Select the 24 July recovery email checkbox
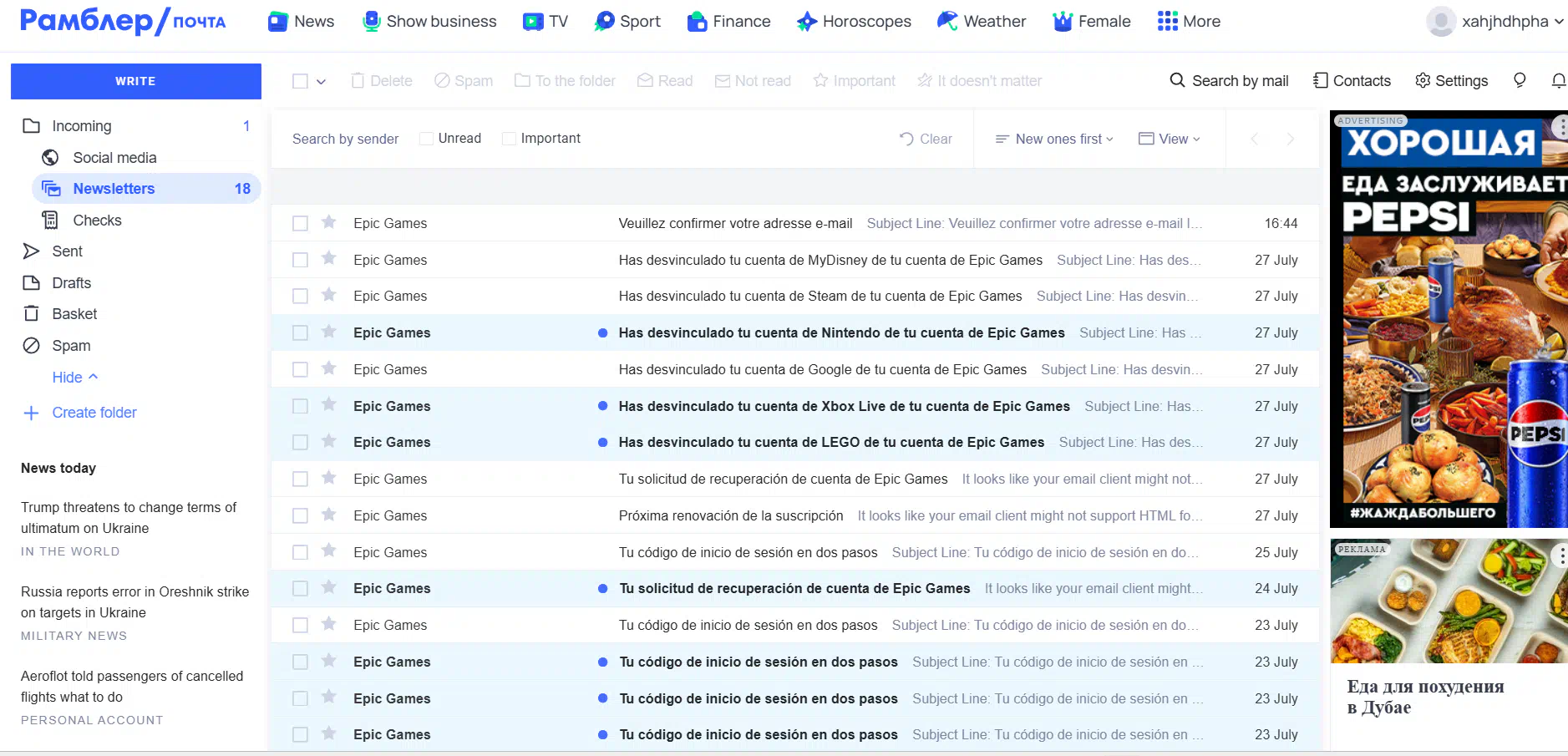The height and width of the screenshot is (756, 1568). [300, 588]
